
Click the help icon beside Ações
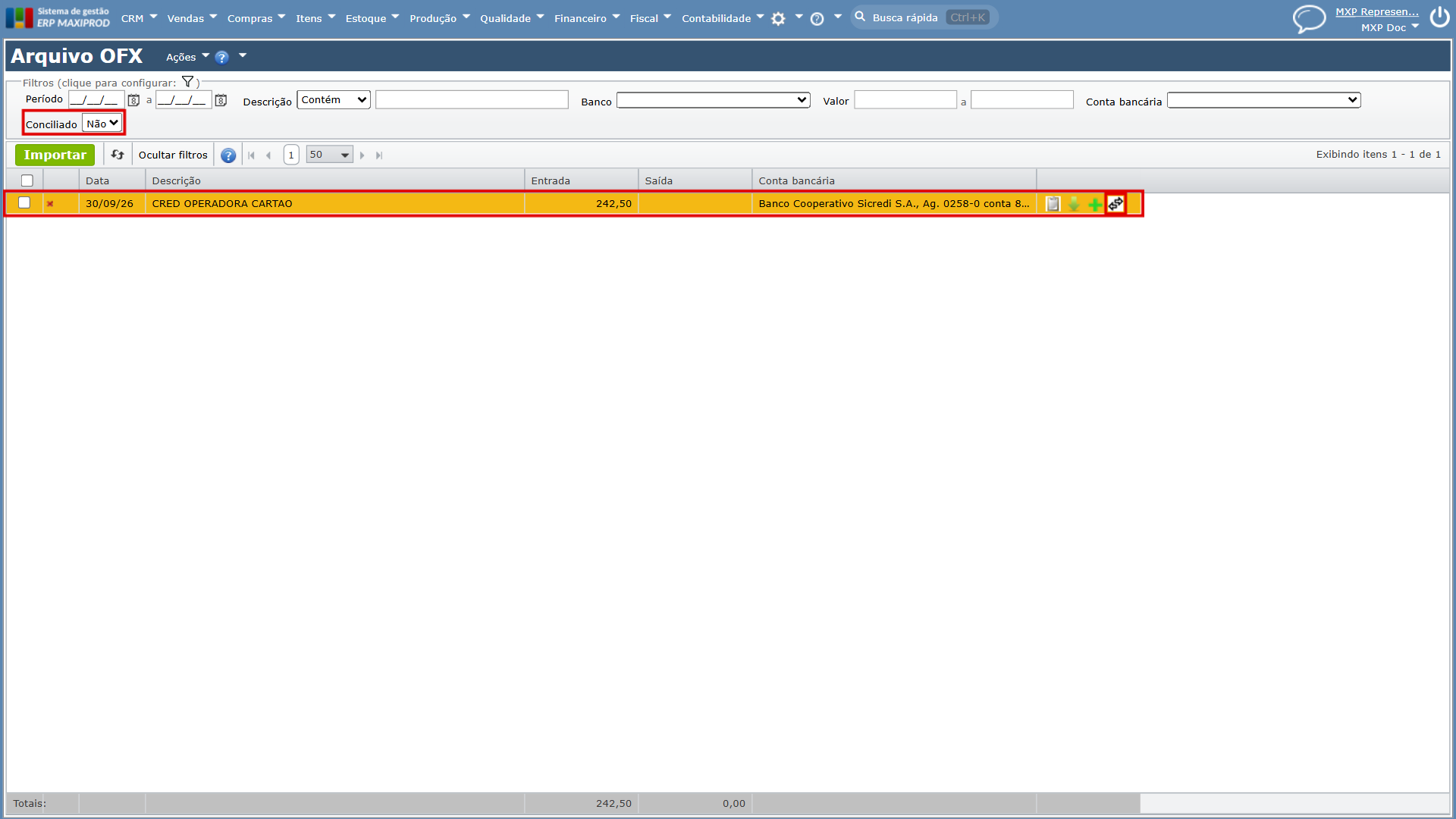tap(221, 58)
